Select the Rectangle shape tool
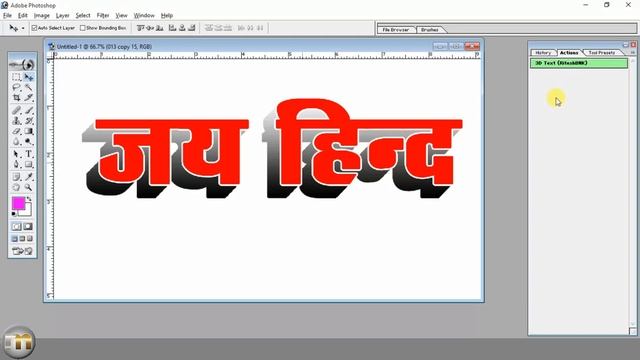640x360 pixels. click(x=29, y=164)
